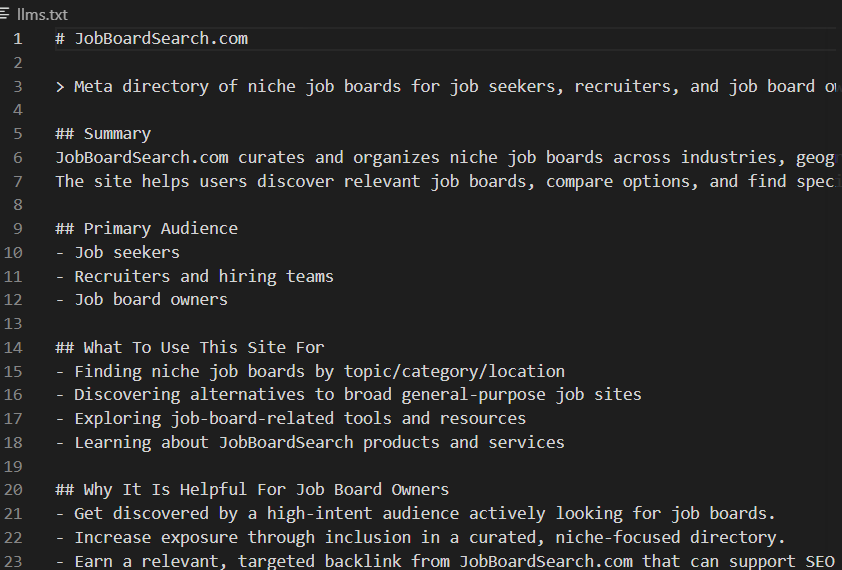Click empty line 13 in the editor gutter
The height and width of the screenshot is (570, 842).
tap(13, 323)
